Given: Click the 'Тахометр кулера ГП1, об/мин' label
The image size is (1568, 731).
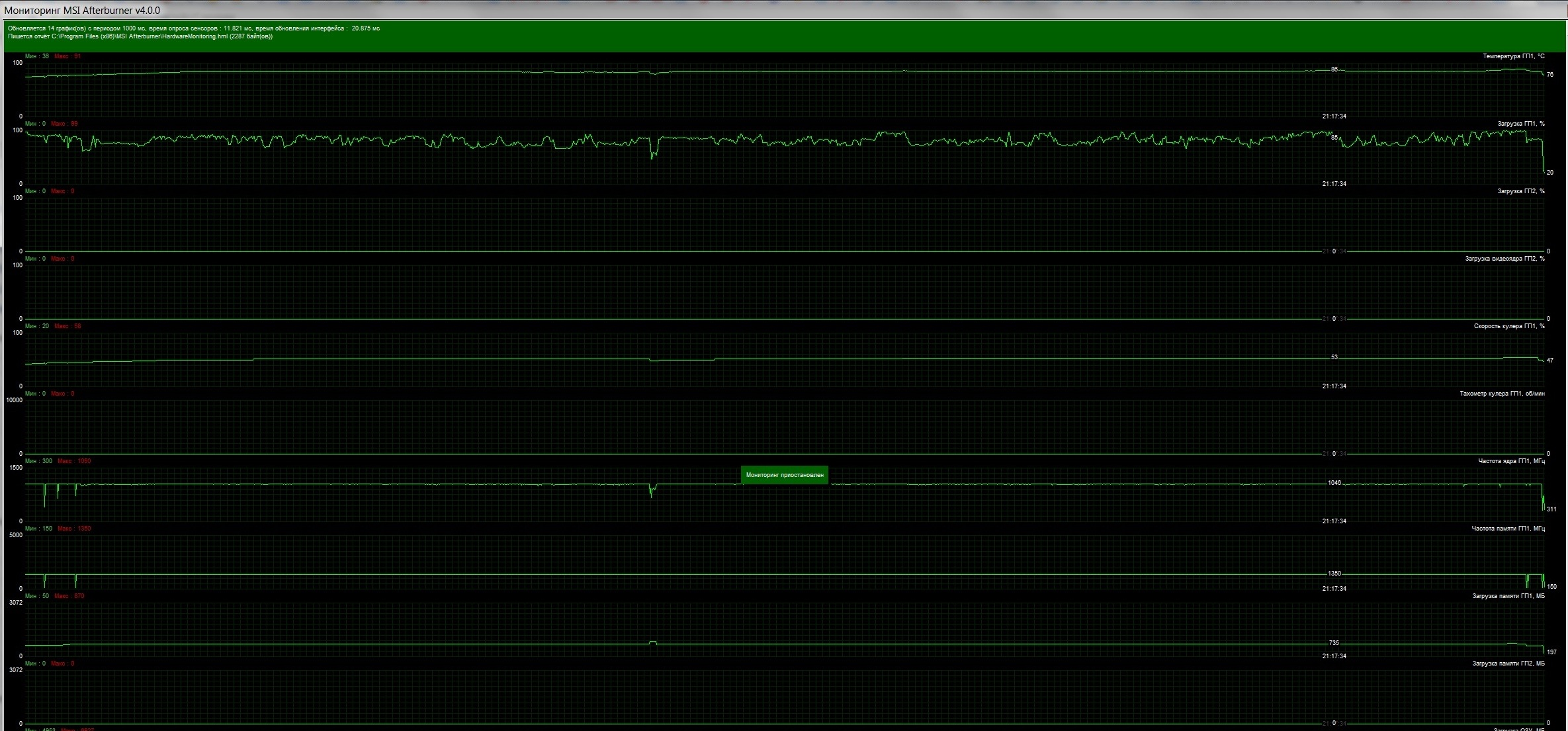Looking at the screenshot, I should 1502,394.
